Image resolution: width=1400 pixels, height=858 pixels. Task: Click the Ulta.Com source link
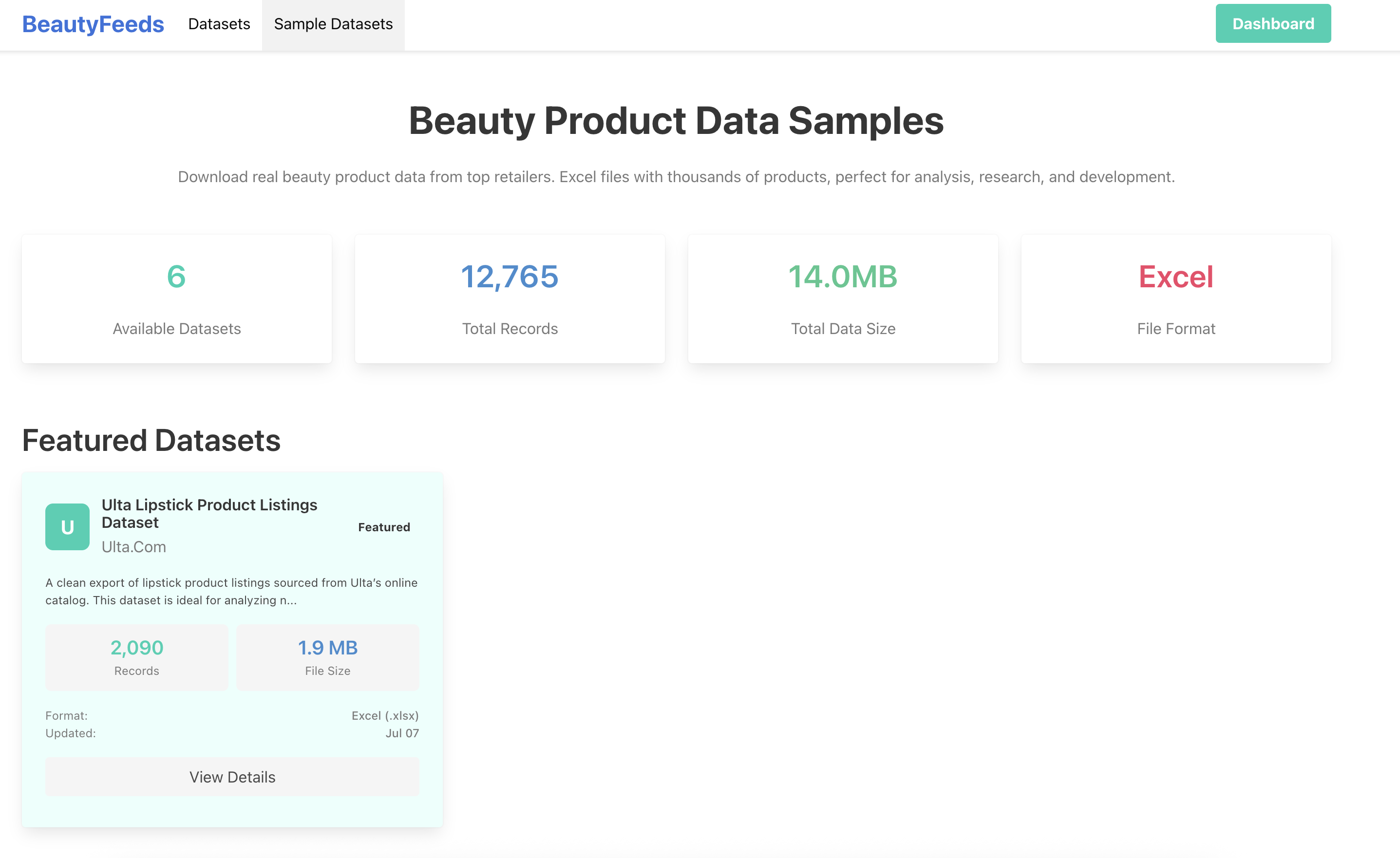click(133, 546)
